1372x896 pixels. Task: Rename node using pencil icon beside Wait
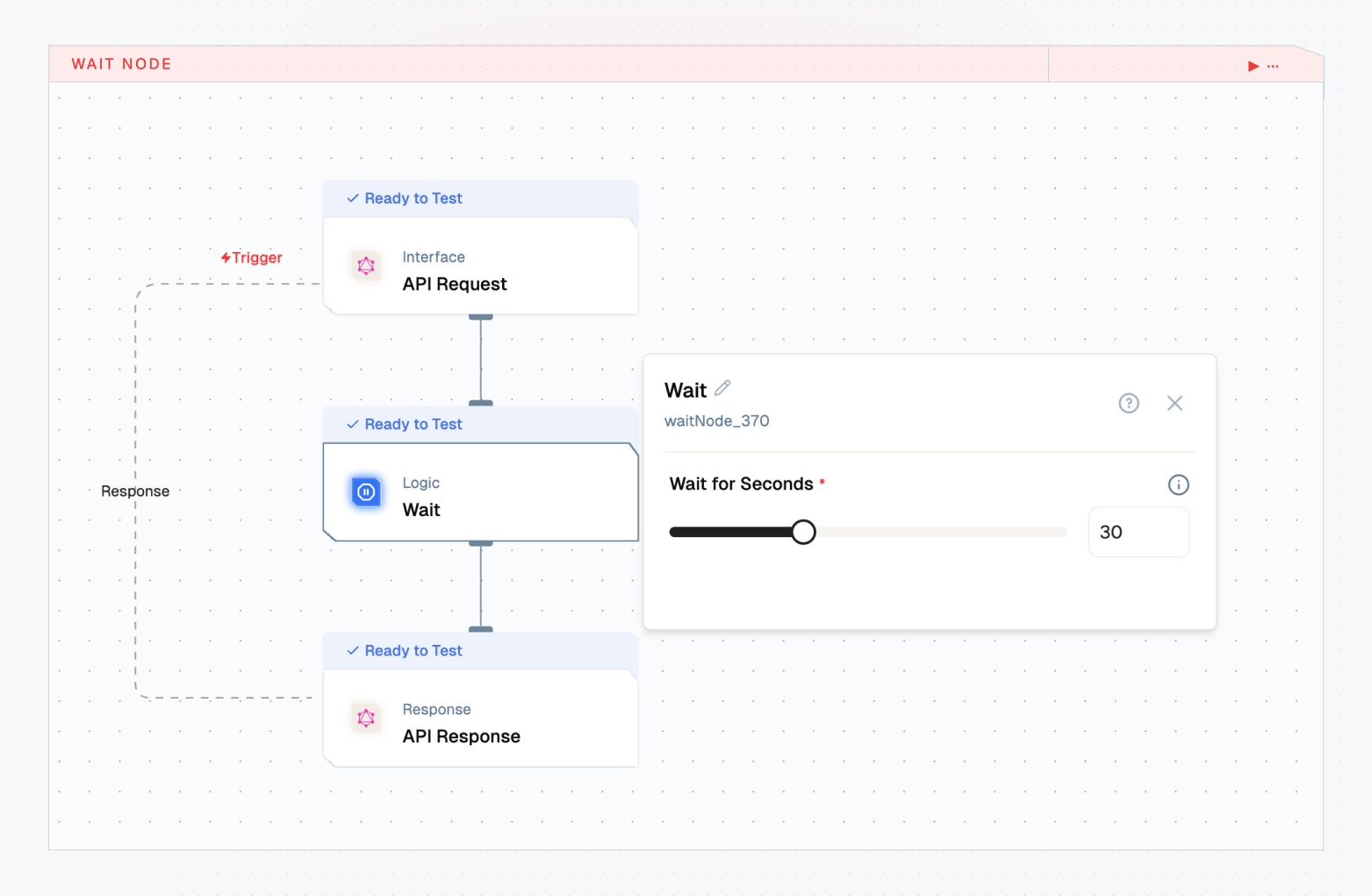pos(722,388)
